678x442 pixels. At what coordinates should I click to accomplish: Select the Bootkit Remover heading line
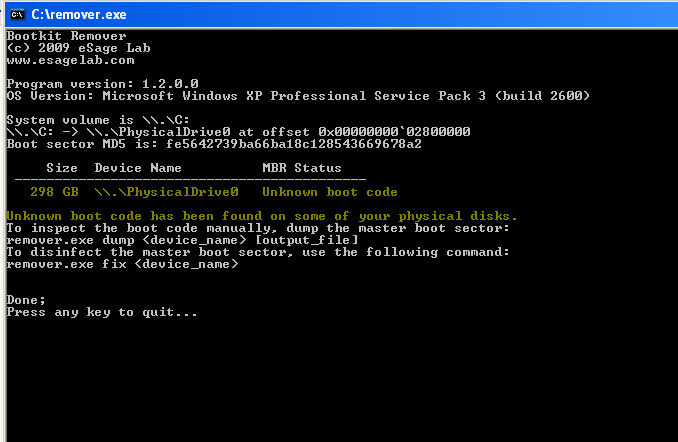click(67, 36)
